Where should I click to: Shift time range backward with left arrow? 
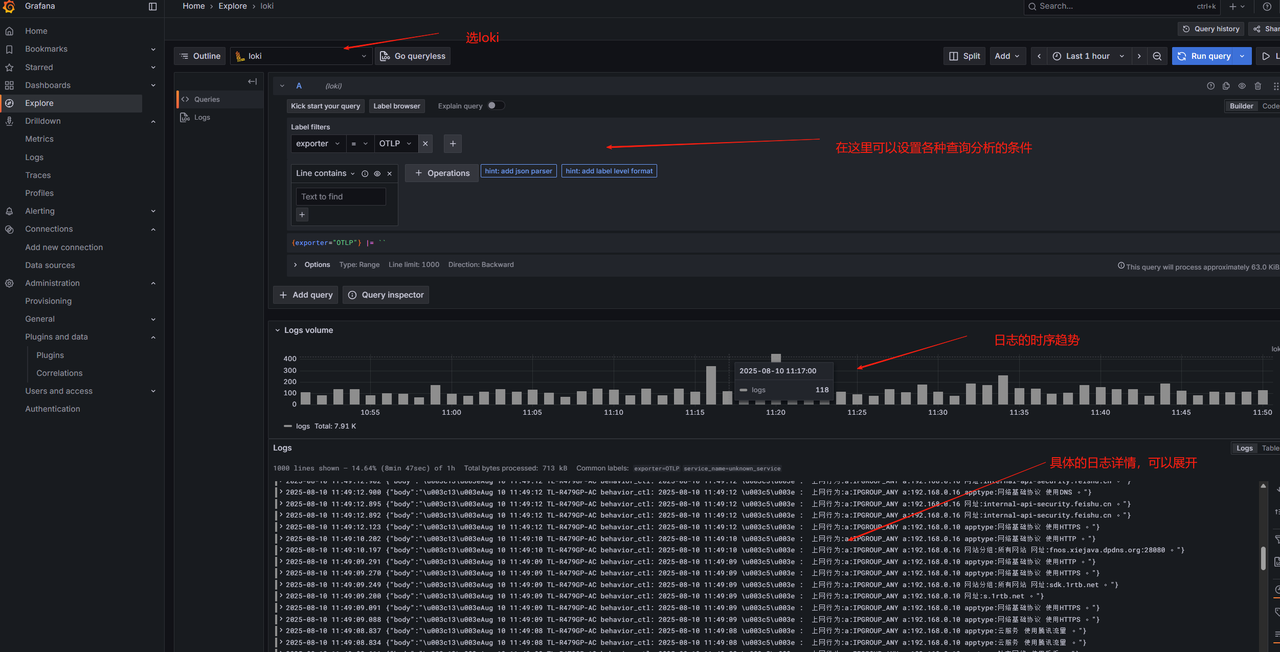tap(1039, 56)
